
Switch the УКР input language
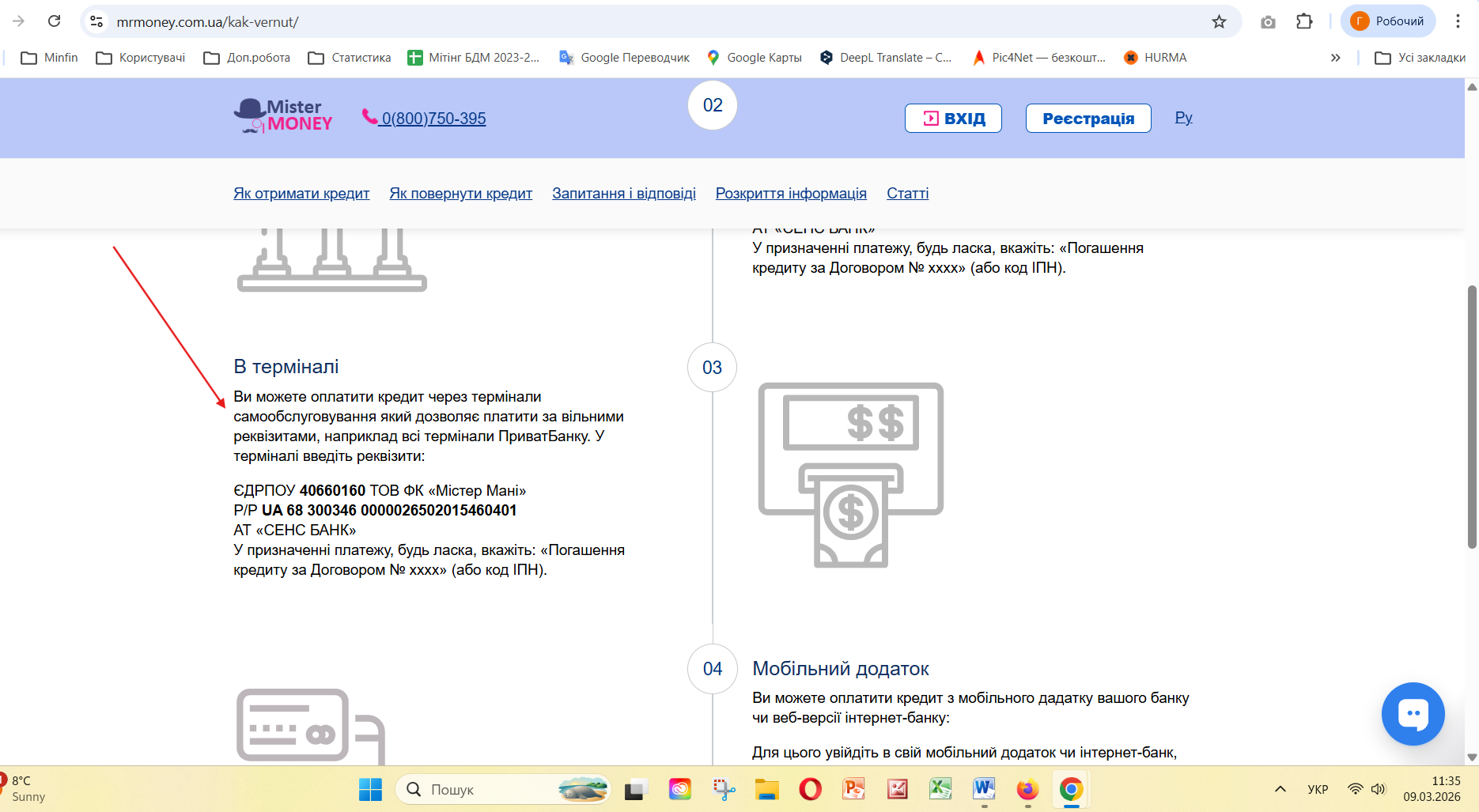[1318, 789]
